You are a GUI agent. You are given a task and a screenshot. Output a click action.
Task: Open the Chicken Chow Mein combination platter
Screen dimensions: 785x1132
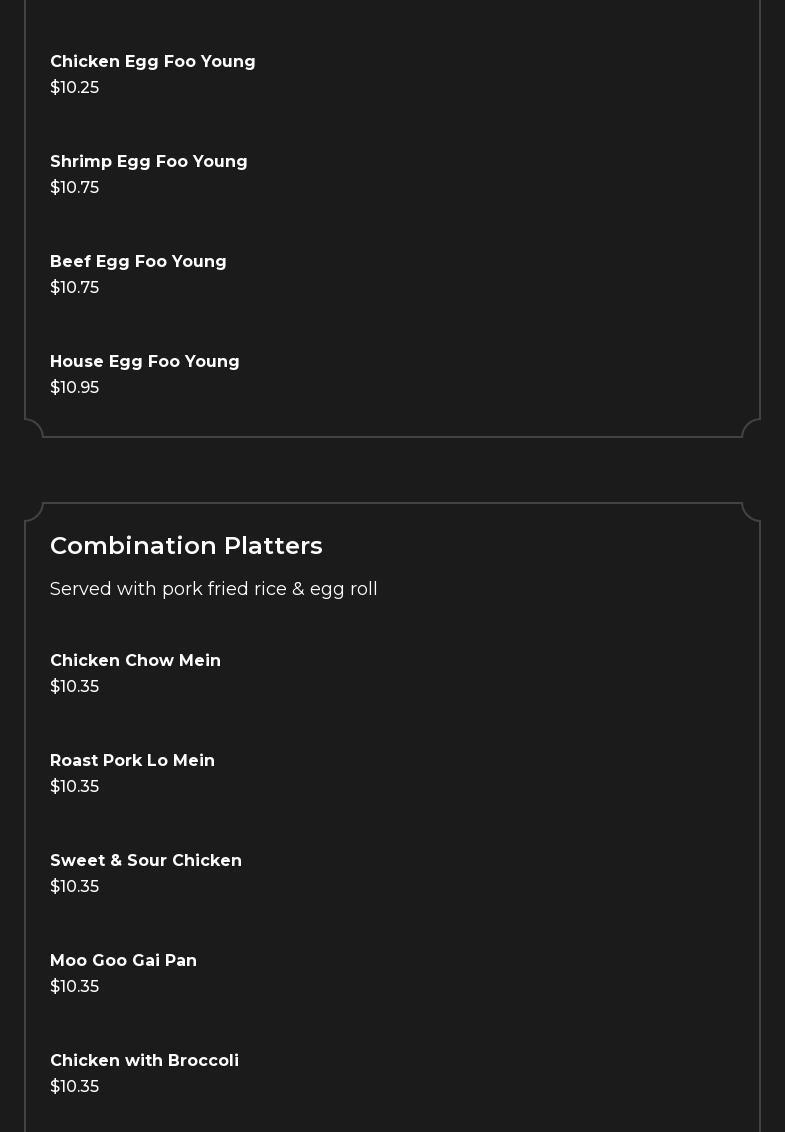[x=135, y=661]
